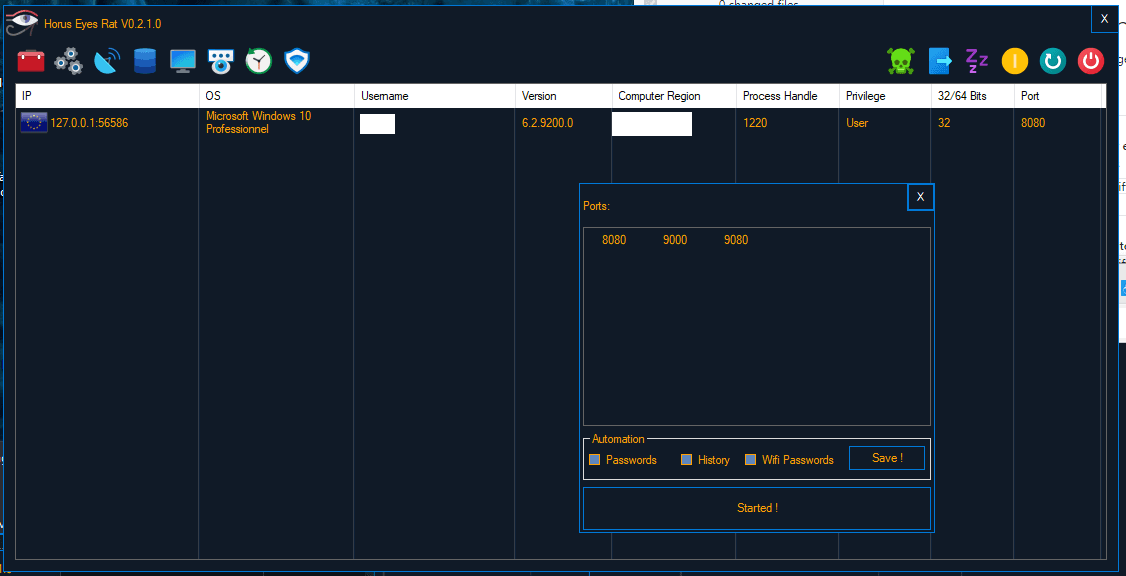
Task: Select port 9000 in Ports list
Action: (675, 240)
